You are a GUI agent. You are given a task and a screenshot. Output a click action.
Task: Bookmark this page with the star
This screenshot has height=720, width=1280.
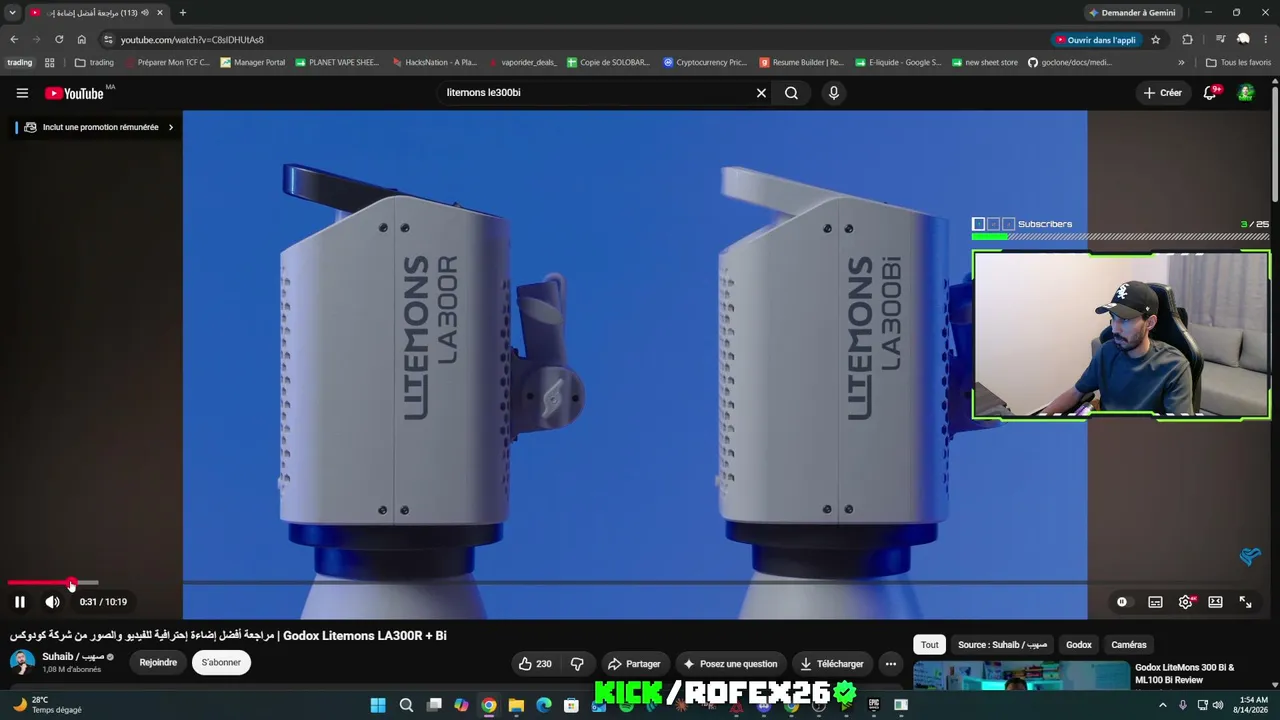click(x=1156, y=40)
